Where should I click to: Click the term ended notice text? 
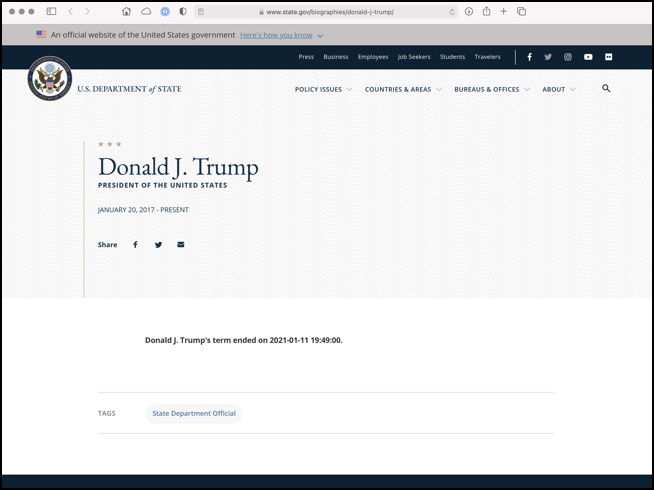pyautogui.click(x=244, y=340)
